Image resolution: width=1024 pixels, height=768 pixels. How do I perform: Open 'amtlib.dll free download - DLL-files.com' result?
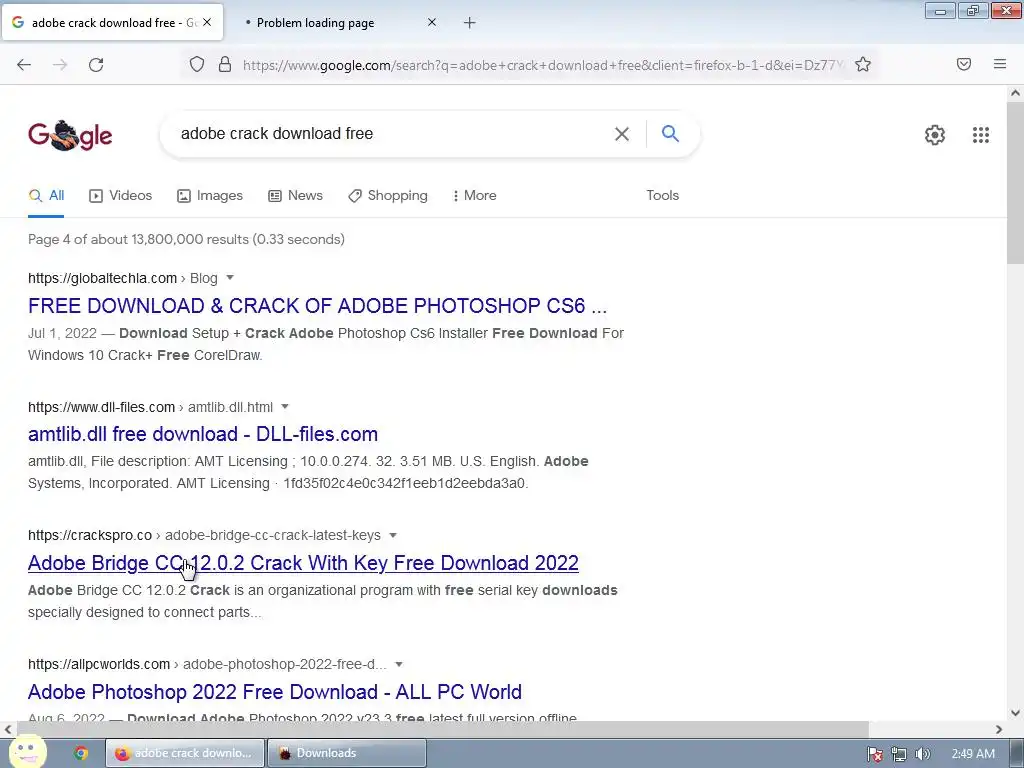[x=202, y=434]
